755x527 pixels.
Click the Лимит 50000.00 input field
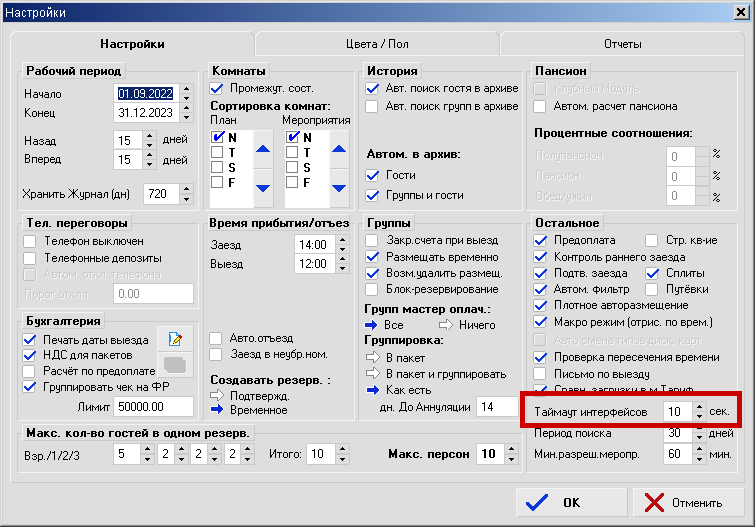152,406
